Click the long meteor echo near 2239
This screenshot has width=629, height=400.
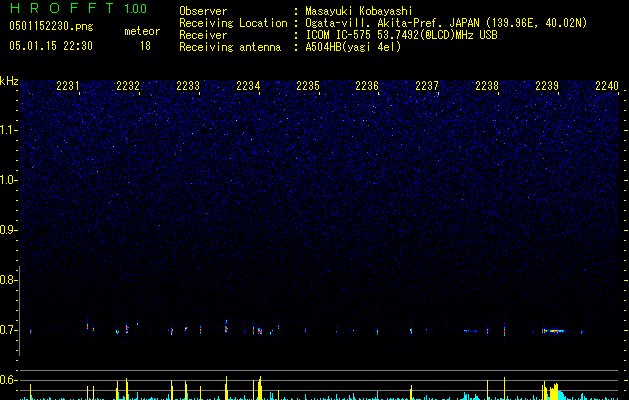(x=553, y=331)
